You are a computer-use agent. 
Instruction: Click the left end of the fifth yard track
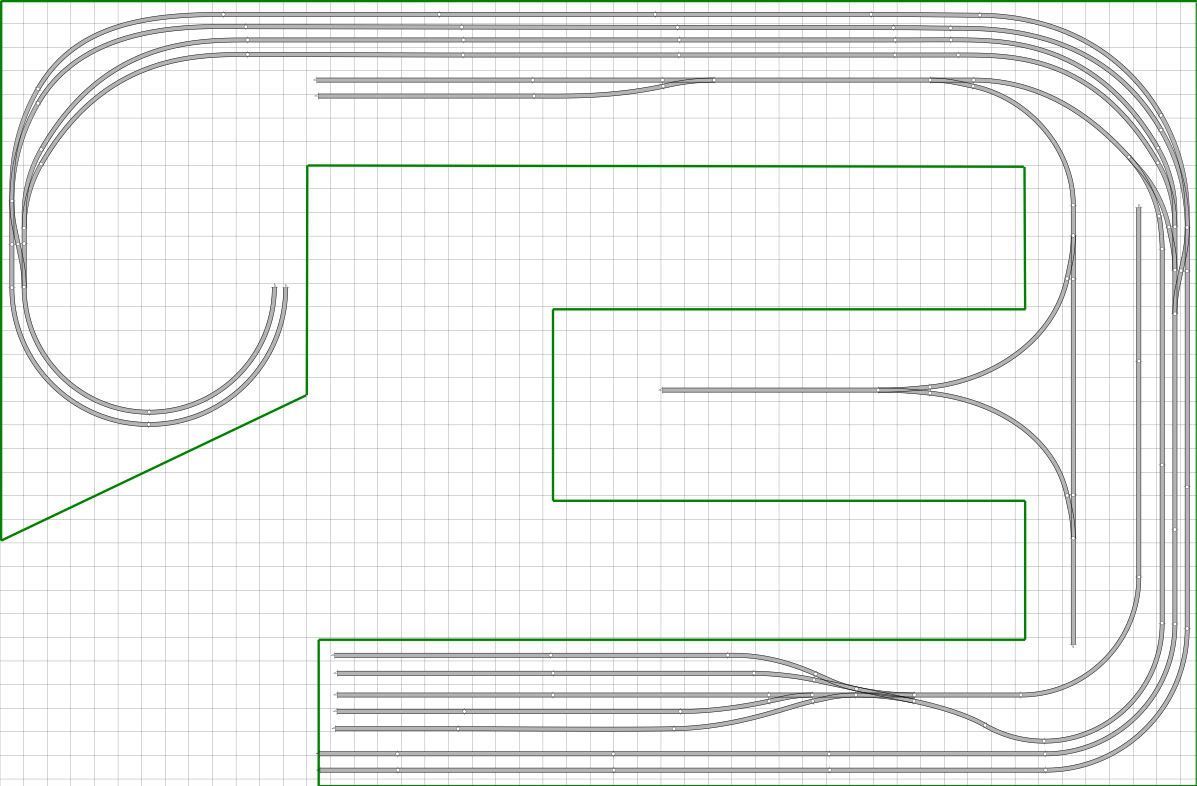click(336, 729)
